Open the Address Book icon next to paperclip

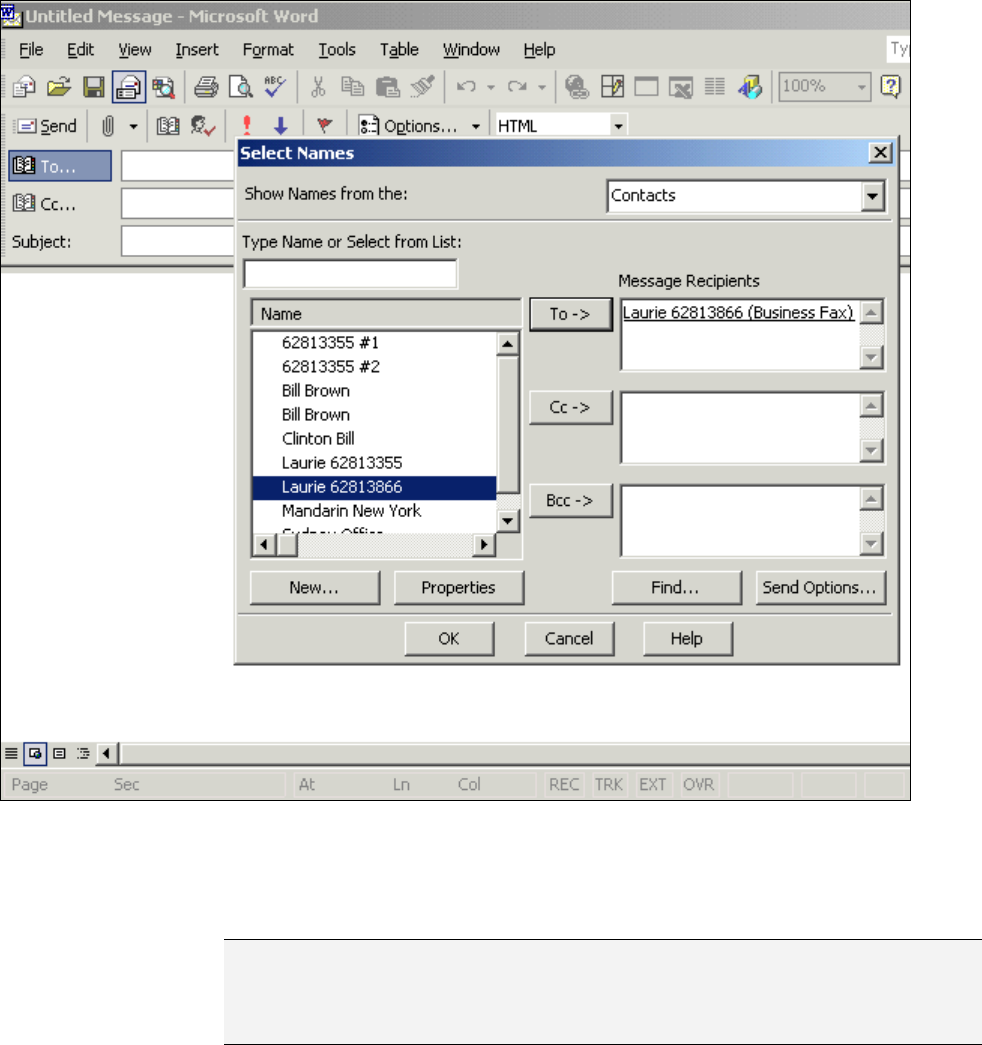(x=167, y=126)
